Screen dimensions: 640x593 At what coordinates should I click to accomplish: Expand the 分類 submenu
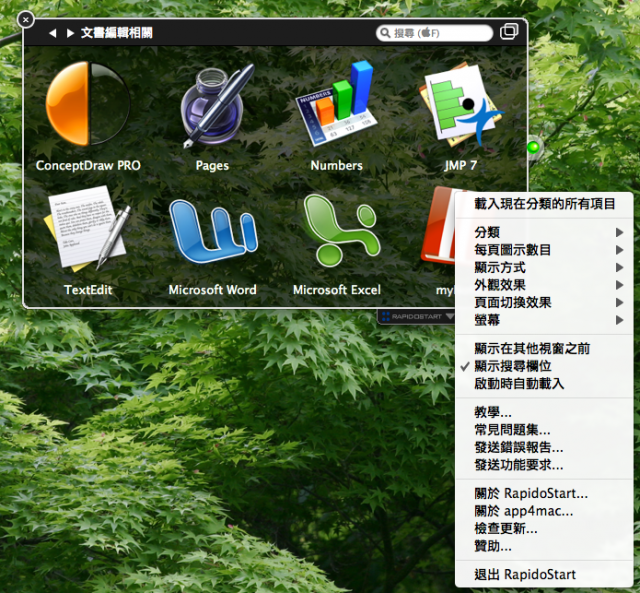point(544,232)
